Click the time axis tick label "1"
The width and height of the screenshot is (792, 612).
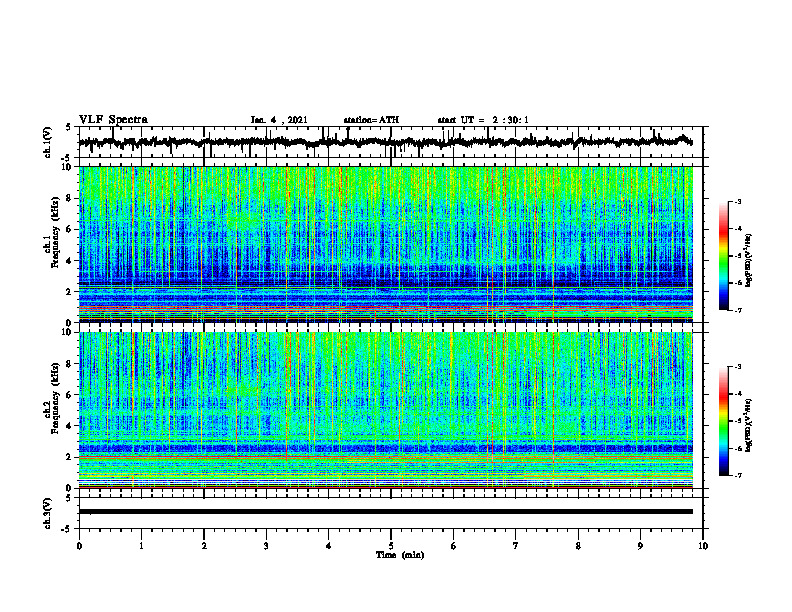(x=141, y=546)
